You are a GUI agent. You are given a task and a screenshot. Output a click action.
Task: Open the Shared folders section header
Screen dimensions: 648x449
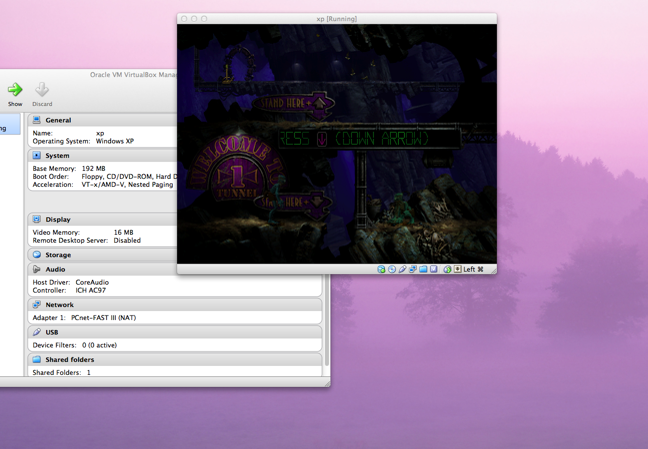[x=175, y=359]
